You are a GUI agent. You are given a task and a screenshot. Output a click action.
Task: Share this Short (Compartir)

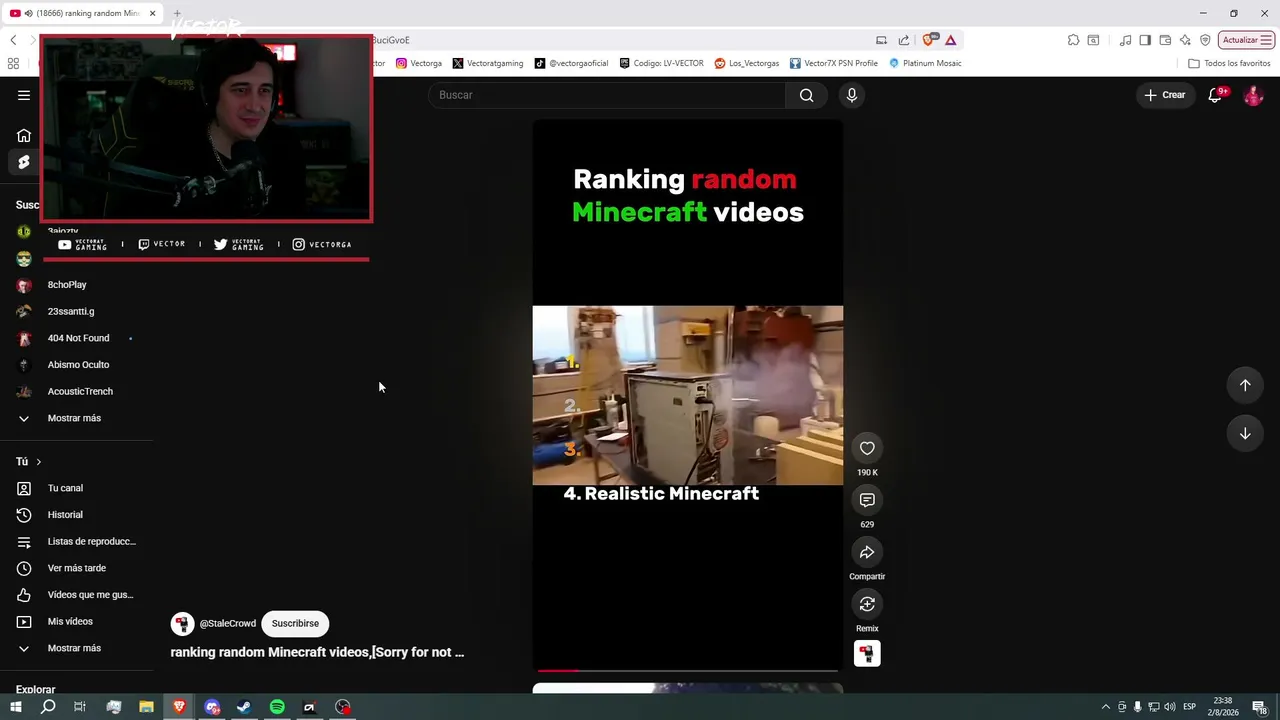(x=867, y=552)
